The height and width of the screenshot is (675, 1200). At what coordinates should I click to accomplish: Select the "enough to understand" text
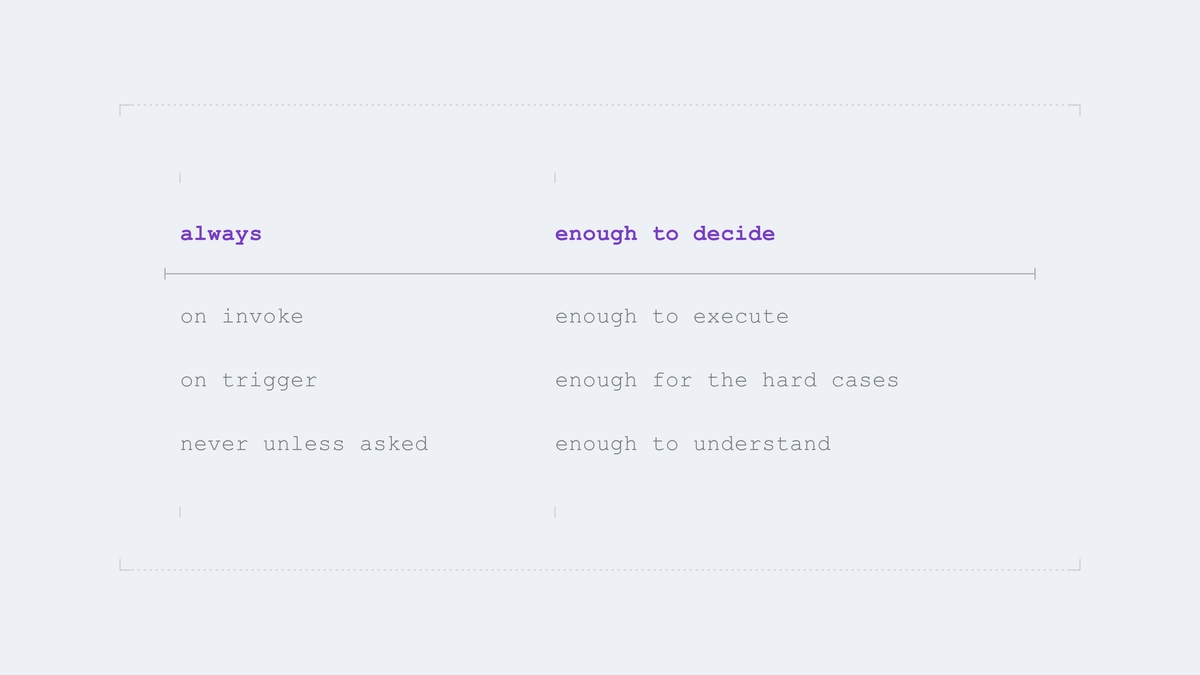point(693,444)
